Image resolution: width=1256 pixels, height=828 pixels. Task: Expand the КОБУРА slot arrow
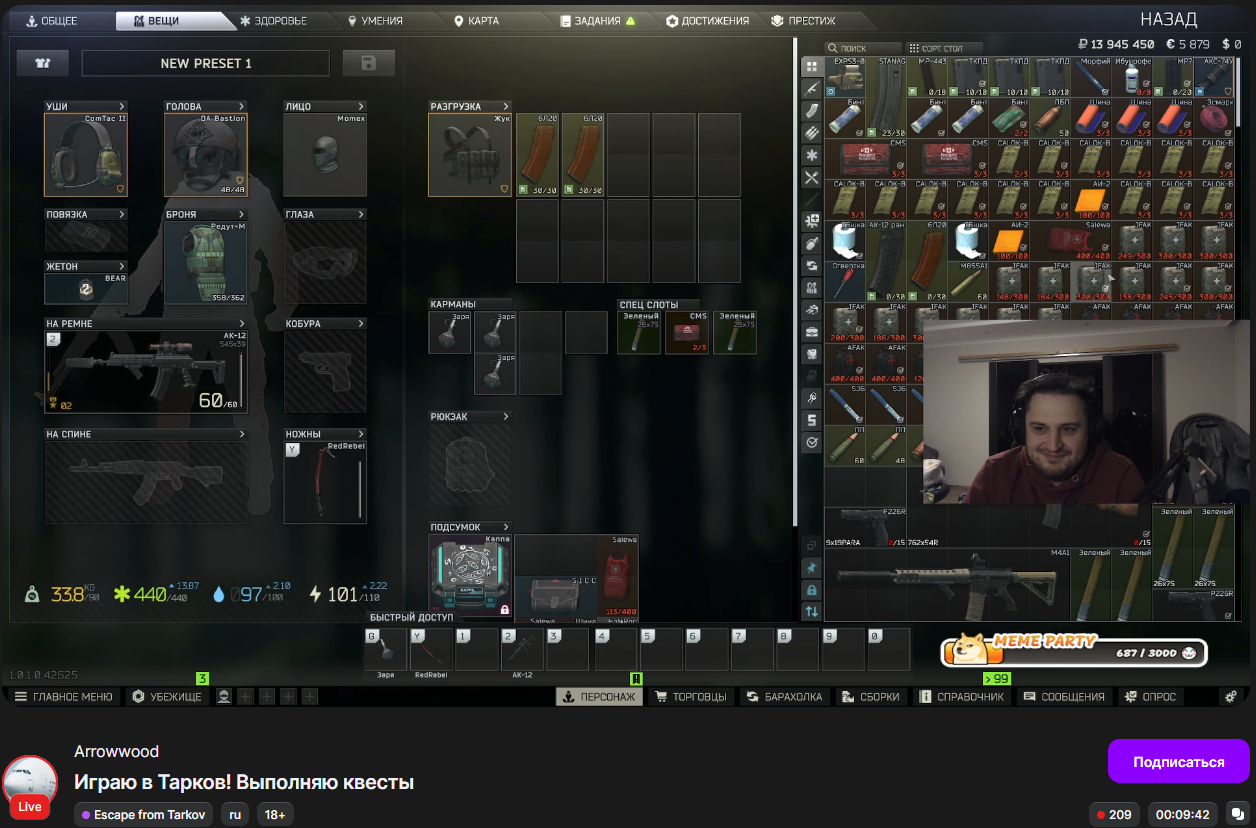[361, 324]
